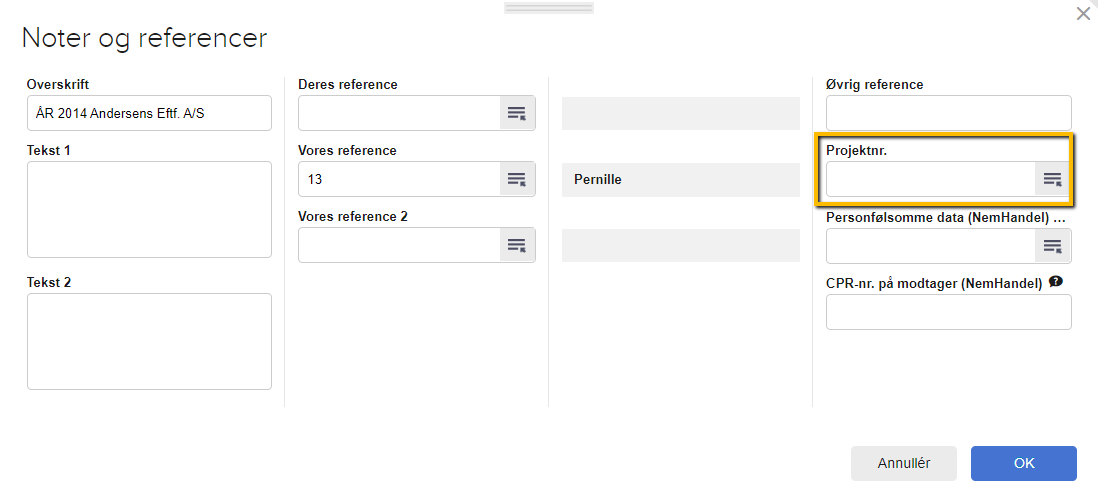Open lookup list for Deres reference

[517, 113]
